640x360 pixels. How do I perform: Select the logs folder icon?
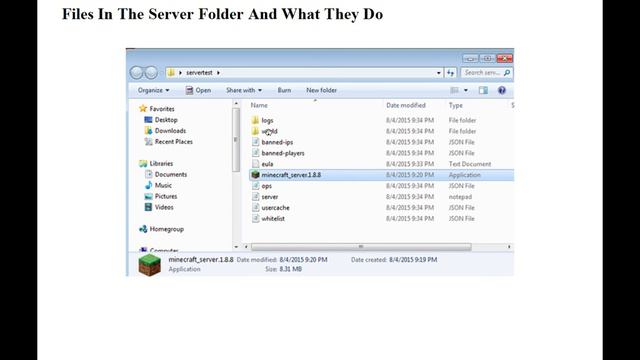point(256,120)
